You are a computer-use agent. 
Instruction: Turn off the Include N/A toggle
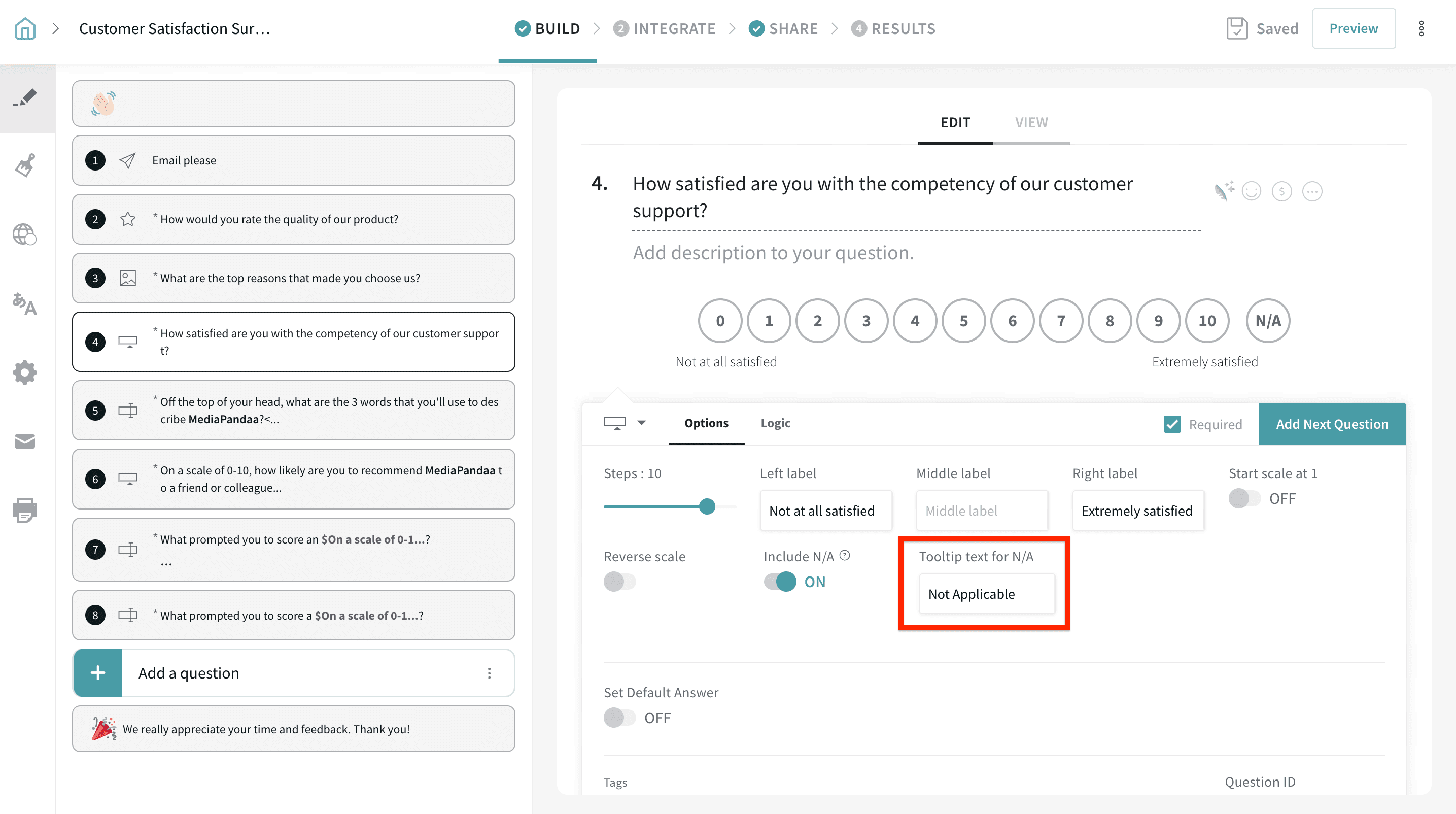click(x=780, y=582)
